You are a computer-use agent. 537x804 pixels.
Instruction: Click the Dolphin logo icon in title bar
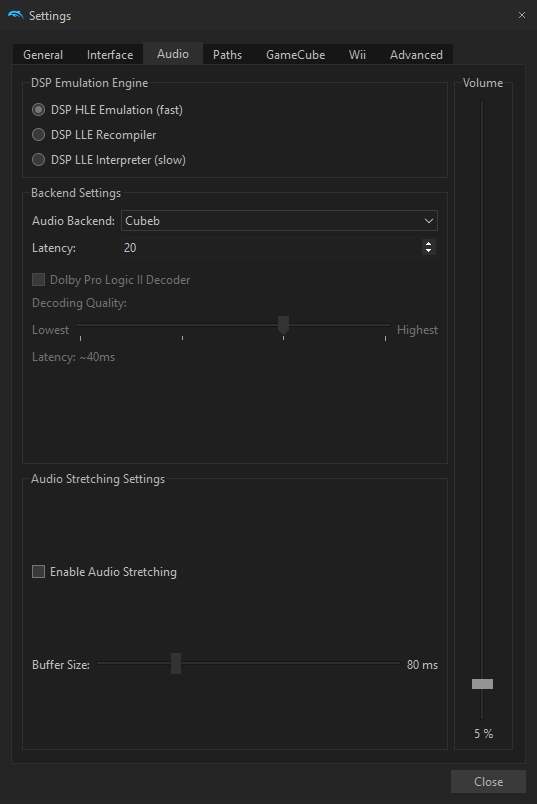(x=15, y=15)
